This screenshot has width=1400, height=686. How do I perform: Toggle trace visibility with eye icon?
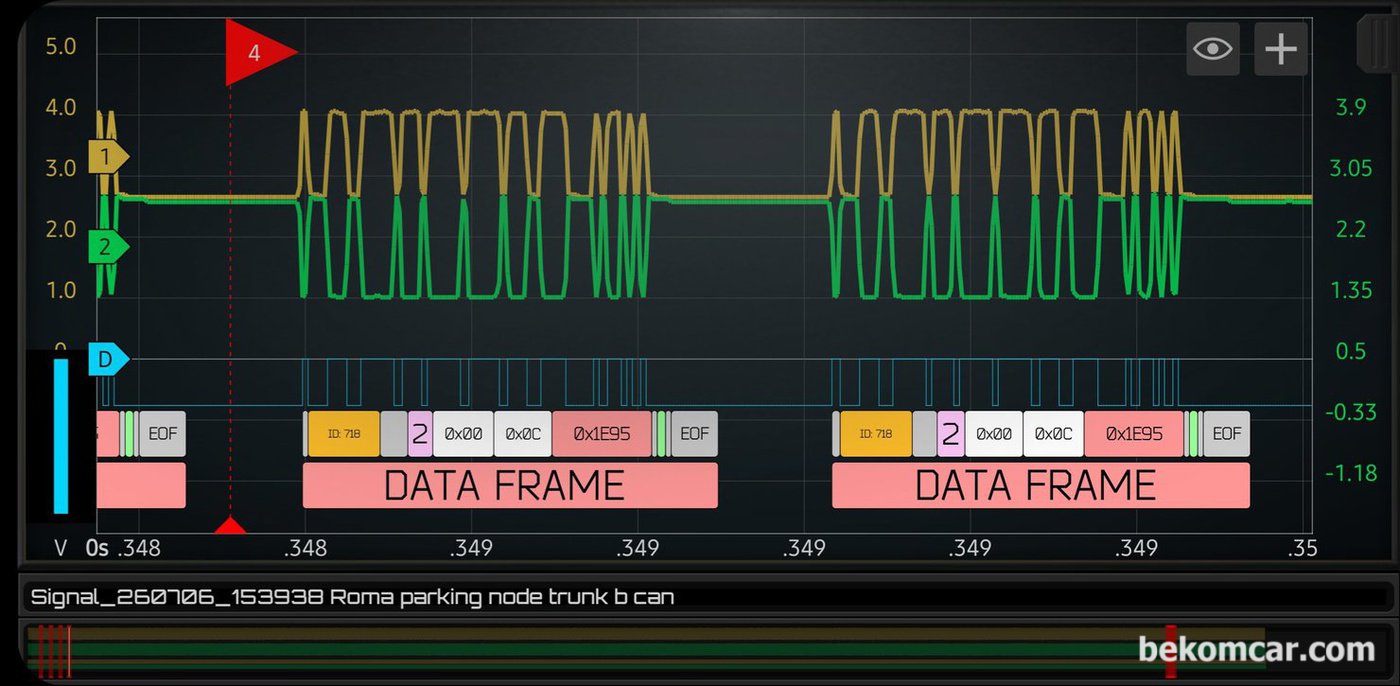1213,48
